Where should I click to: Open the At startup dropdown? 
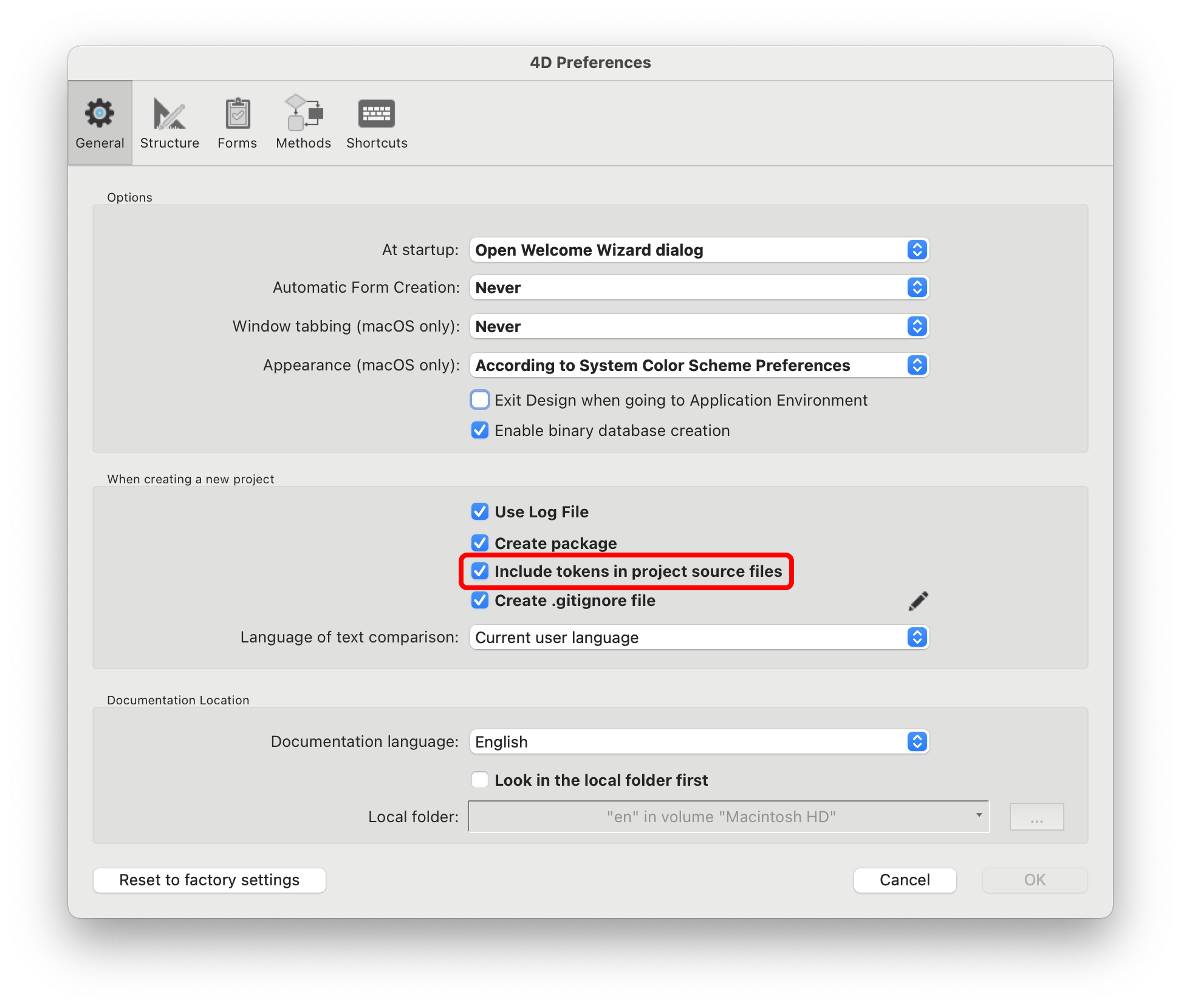click(x=699, y=250)
